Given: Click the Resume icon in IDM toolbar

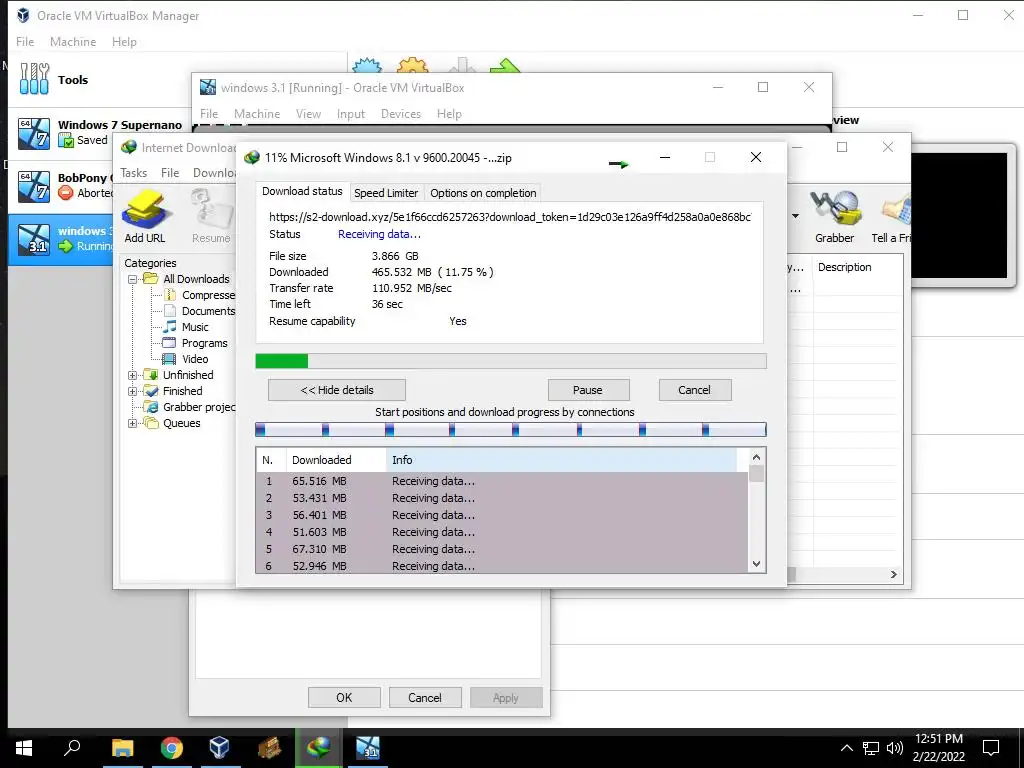Looking at the screenshot, I should [x=212, y=216].
